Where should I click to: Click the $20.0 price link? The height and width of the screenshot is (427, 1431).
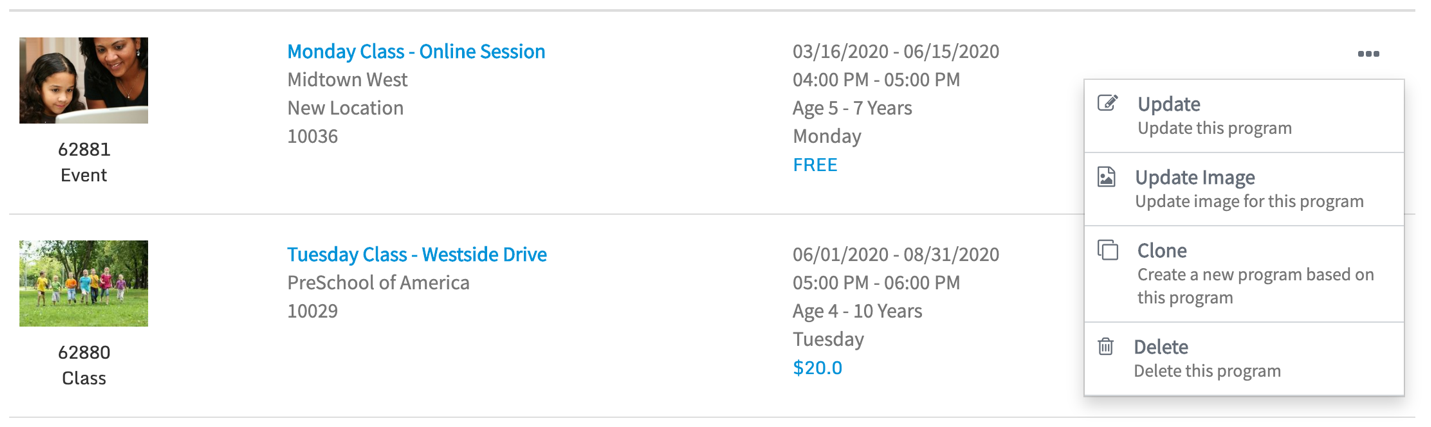pos(817,368)
